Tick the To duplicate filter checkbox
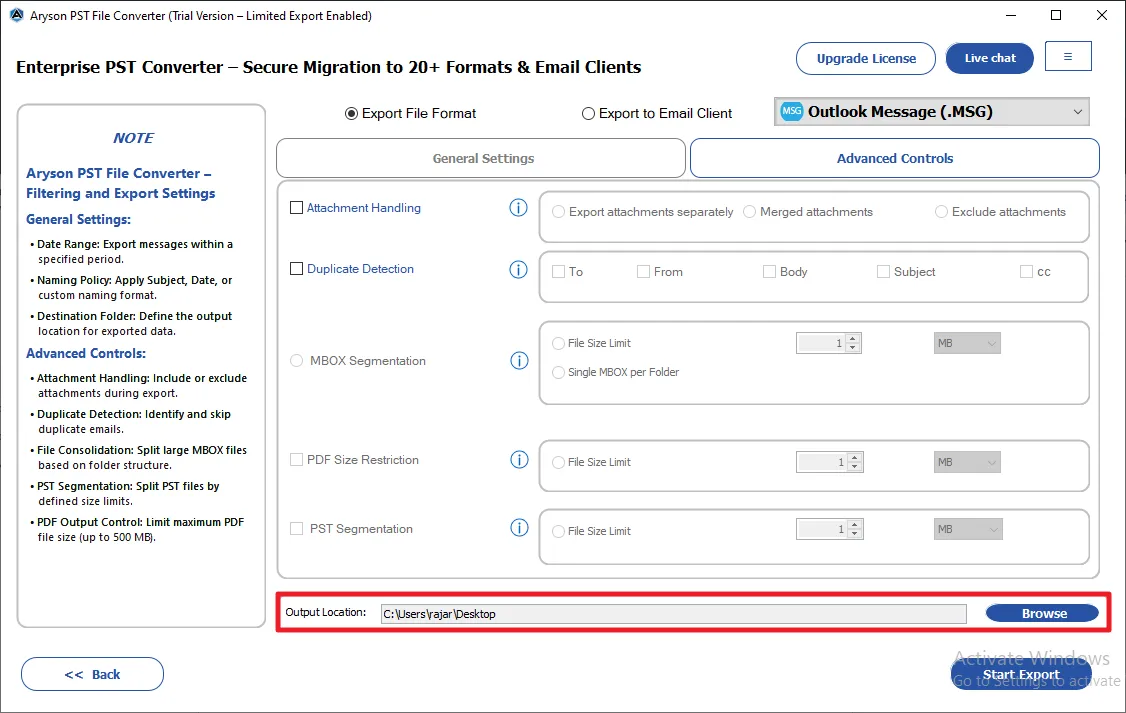The image size is (1126, 713). [x=559, y=271]
